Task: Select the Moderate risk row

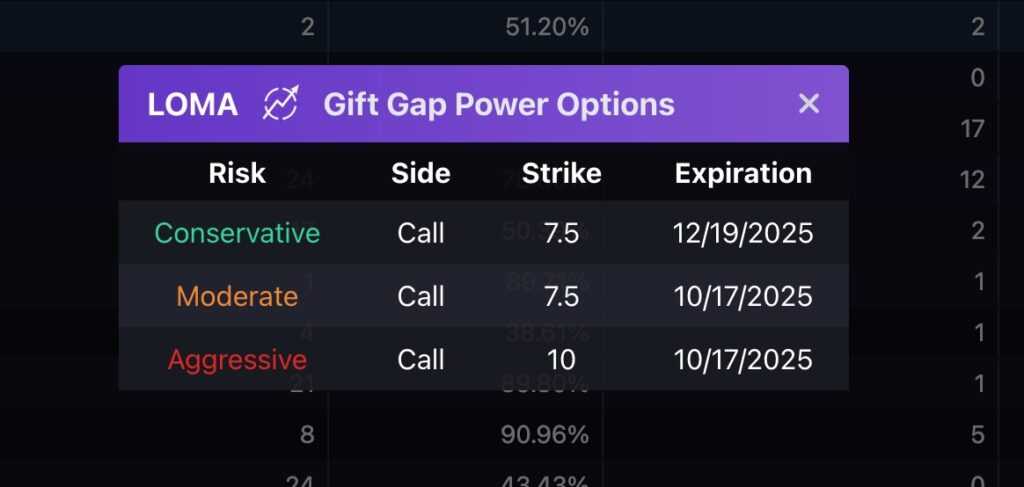Action: pyautogui.click(x=484, y=296)
